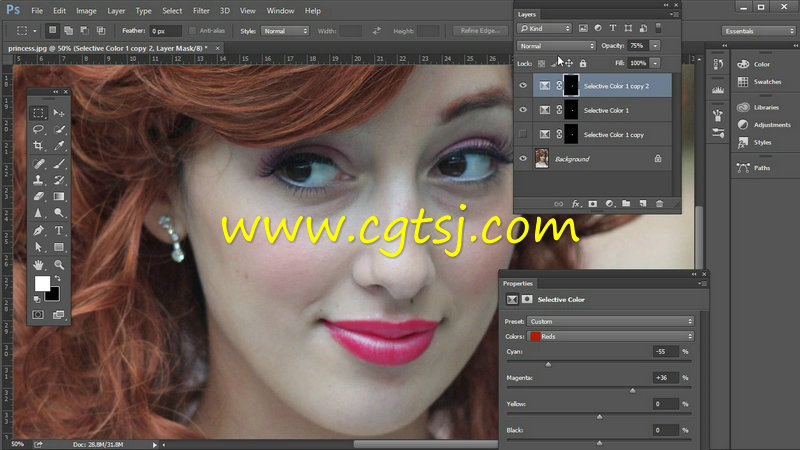Click the create new group folder icon
The width and height of the screenshot is (800, 450).
(x=626, y=204)
